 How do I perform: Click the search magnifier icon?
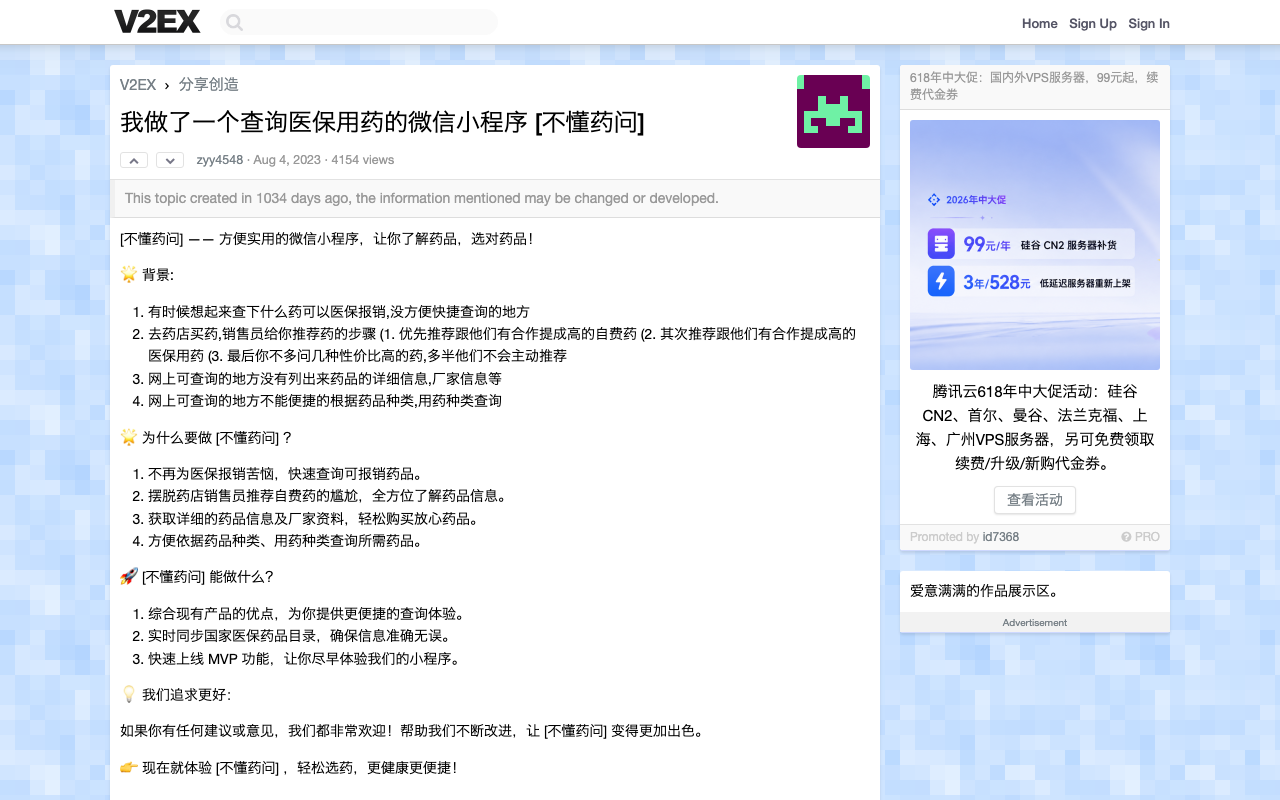click(234, 22)
